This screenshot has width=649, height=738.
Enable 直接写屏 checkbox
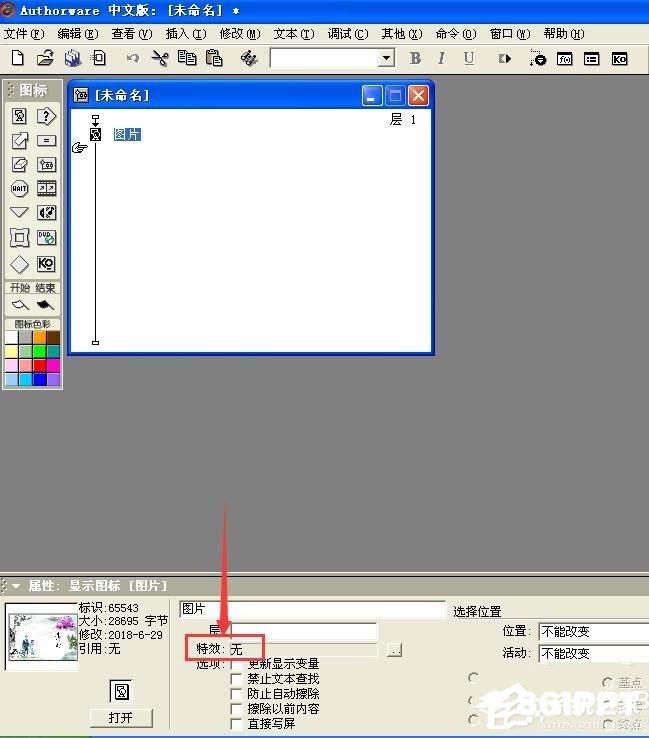(x=236, y=724)
